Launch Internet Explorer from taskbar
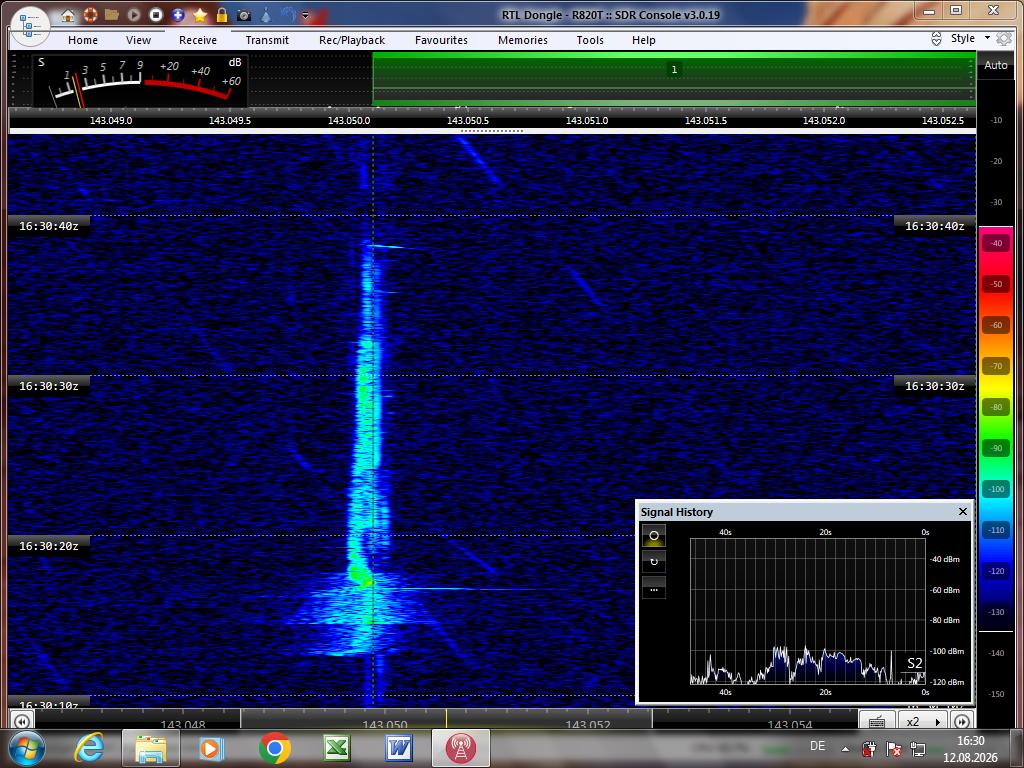1024x768 pixels. coord(89,748)
